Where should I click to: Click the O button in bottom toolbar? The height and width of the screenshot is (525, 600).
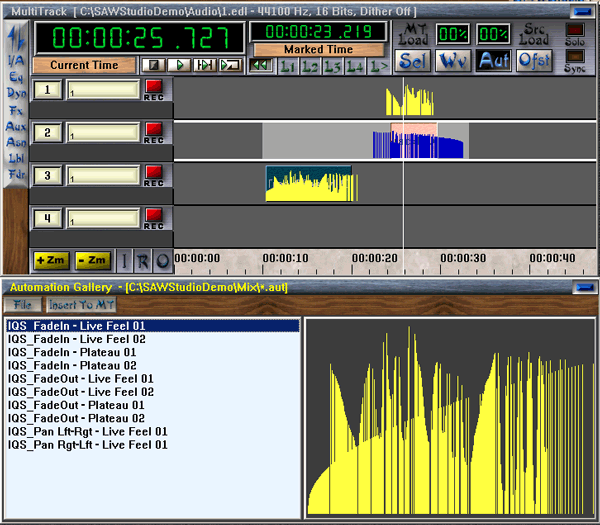163,261
